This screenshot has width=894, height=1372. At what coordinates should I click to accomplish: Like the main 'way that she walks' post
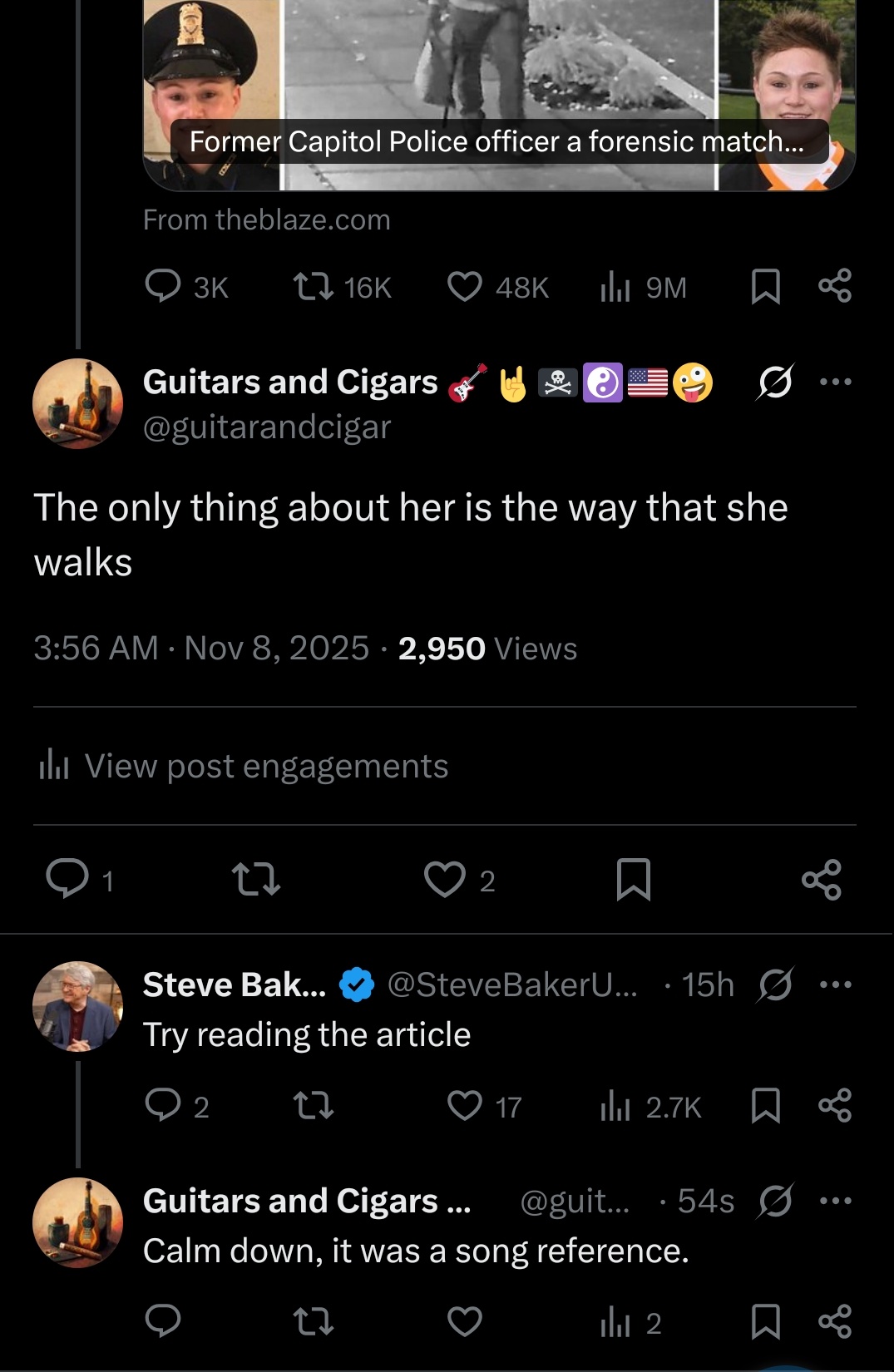(x=445, y=880)
